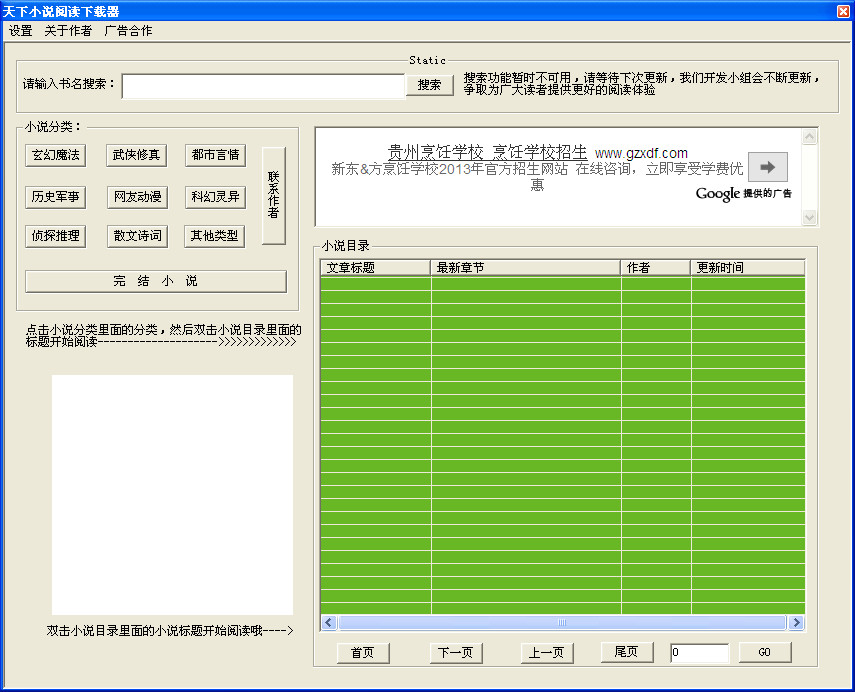Image resolution: width=855 pixels, height=692 pixels.
Task: Go to the next page with 下一页
Action: 455,652
